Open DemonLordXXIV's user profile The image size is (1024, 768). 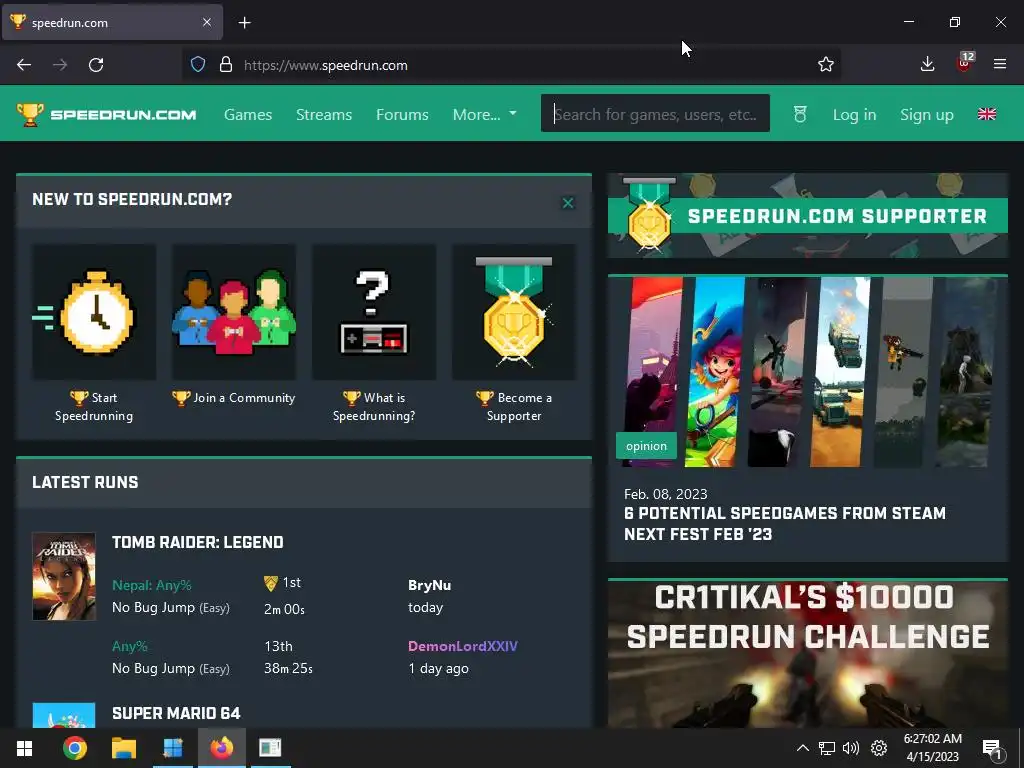click(x=462, y=646)
